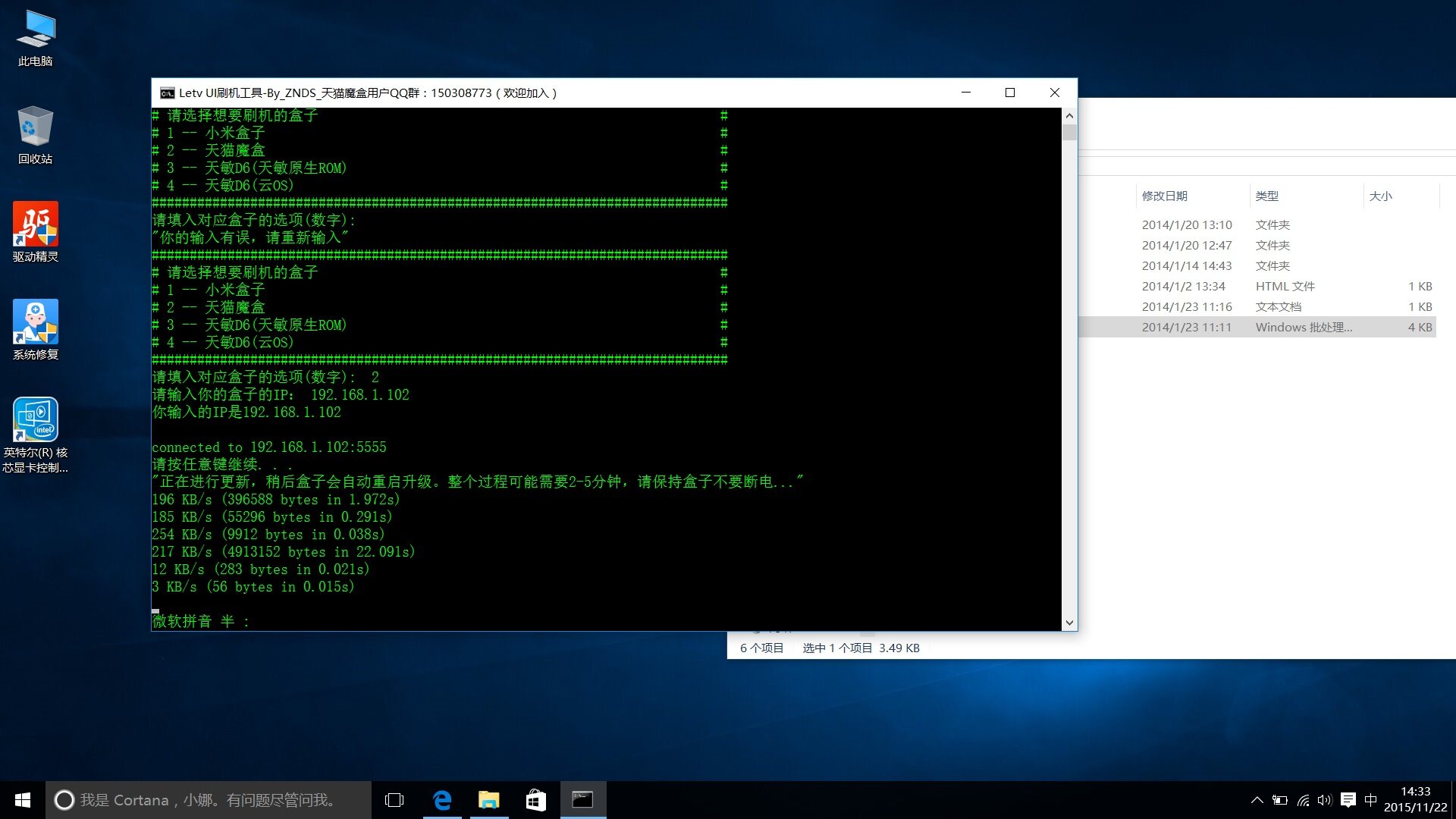1456x819 pixels.
Task: Click the console scrollbar thumb
Action: (1069, 133)
